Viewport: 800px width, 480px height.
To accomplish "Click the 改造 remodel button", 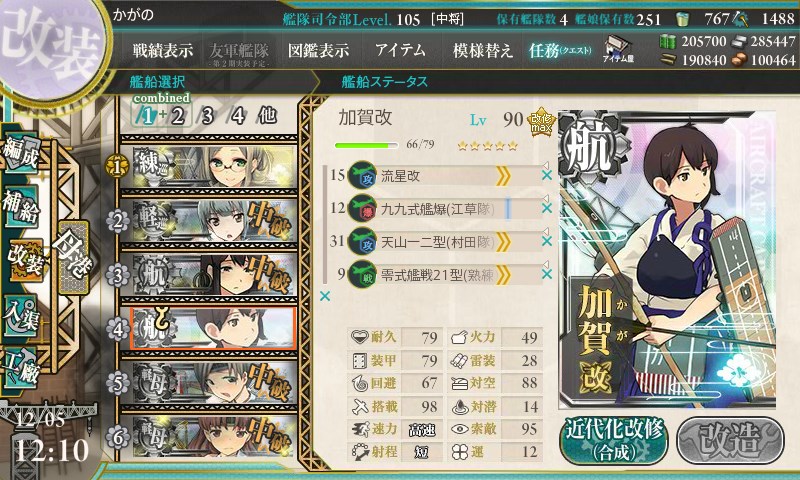I will [730, 441].
